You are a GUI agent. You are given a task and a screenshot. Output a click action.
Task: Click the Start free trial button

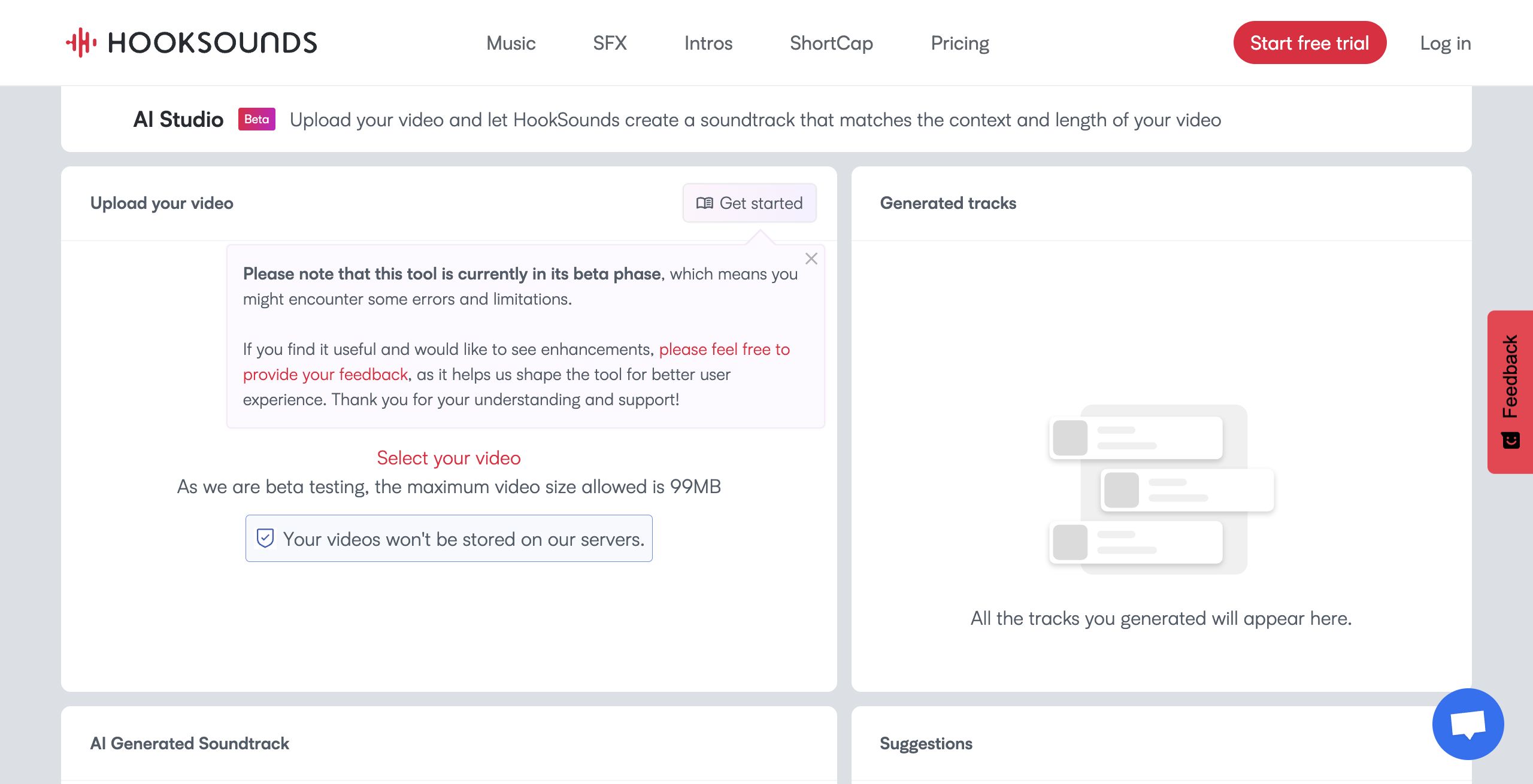tap(1310, 42)
